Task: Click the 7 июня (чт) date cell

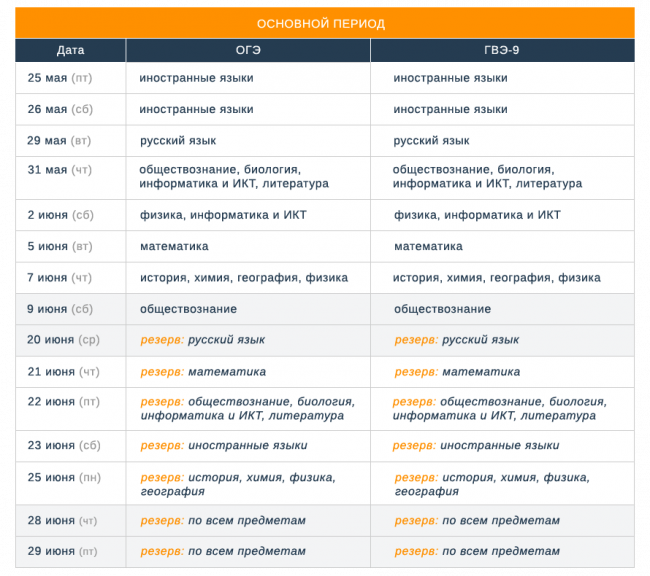Action: [59, 278]
